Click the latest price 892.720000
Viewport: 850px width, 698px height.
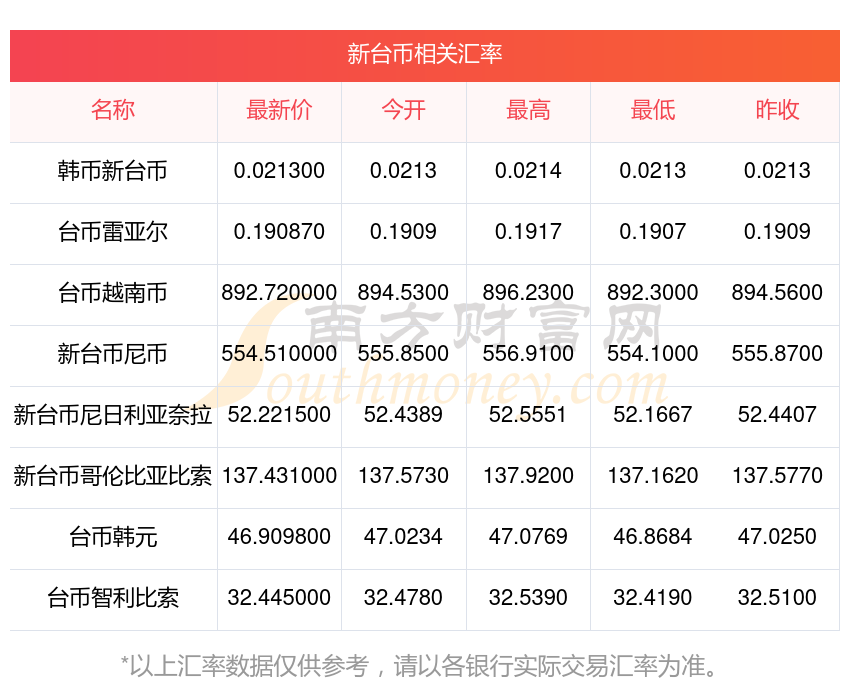point(279,293)
